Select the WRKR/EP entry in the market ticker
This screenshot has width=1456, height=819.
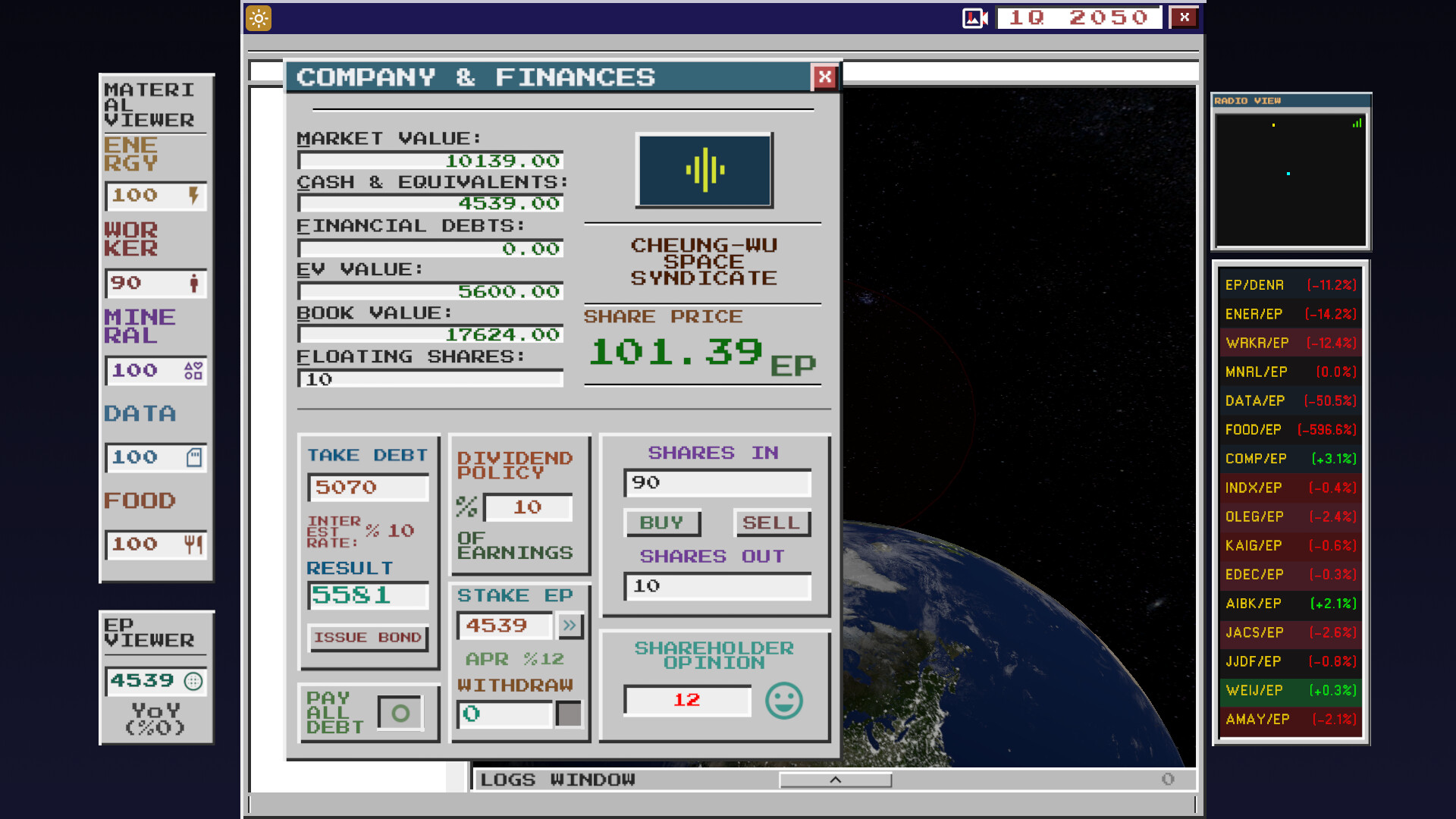pos(1289,342)
